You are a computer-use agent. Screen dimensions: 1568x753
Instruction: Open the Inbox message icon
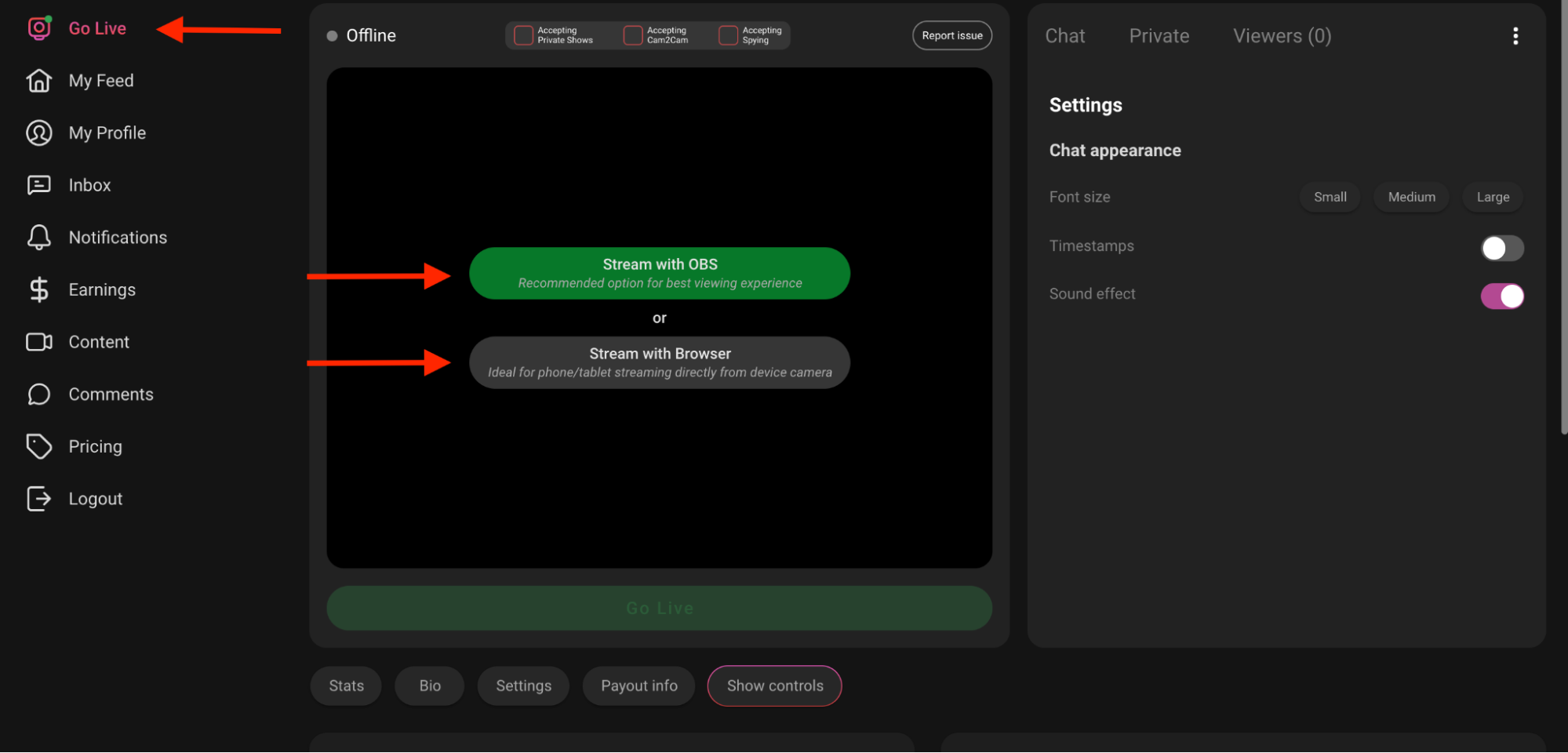[39, 185]
